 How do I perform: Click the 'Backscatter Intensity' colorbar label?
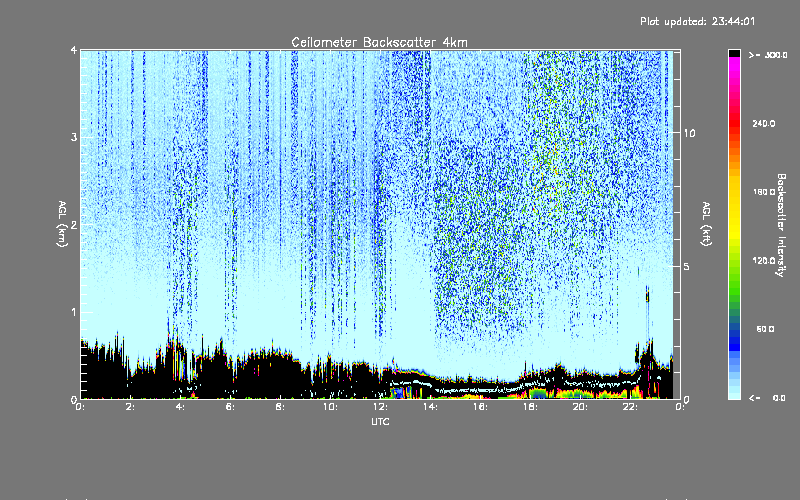[780, 225]
